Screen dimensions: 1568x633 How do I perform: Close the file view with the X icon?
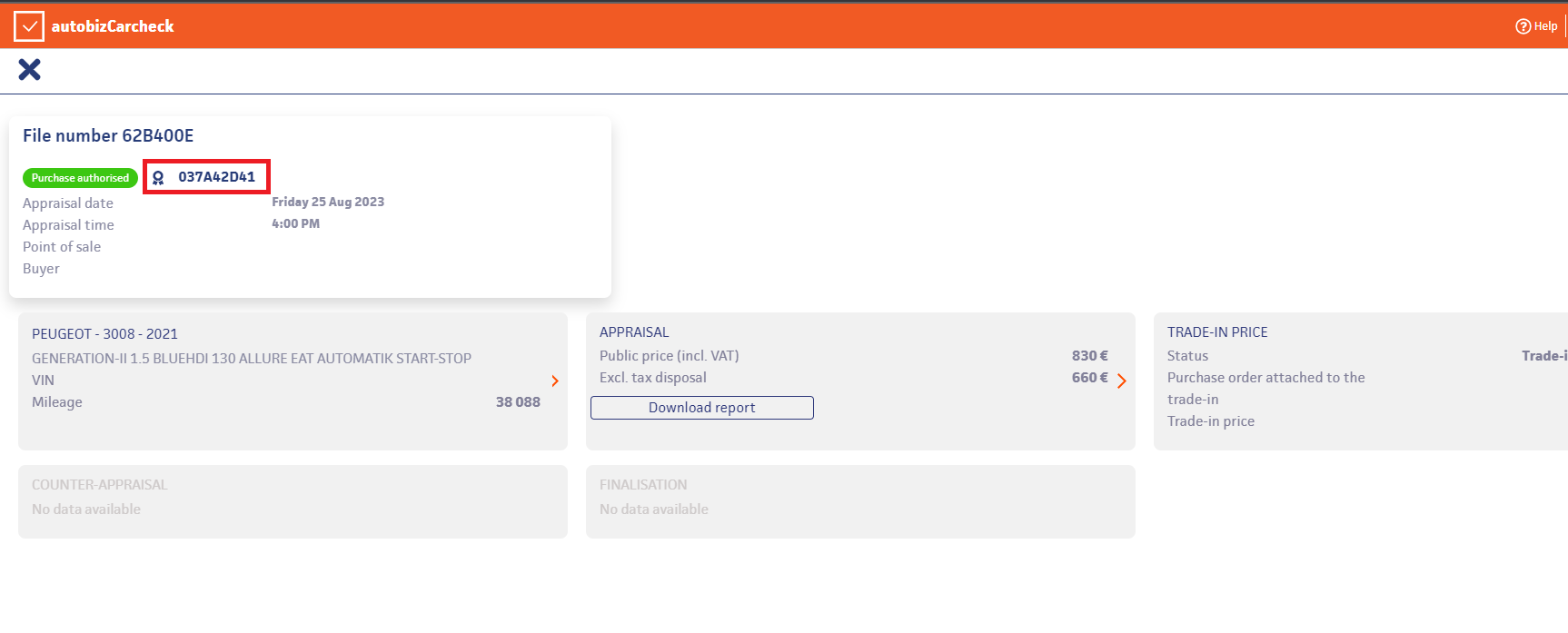click(29, 69)
